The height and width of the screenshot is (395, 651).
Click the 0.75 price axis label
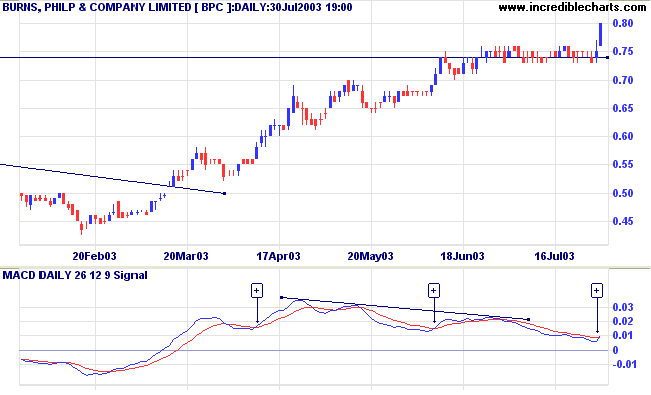click(x=623, y=52)
